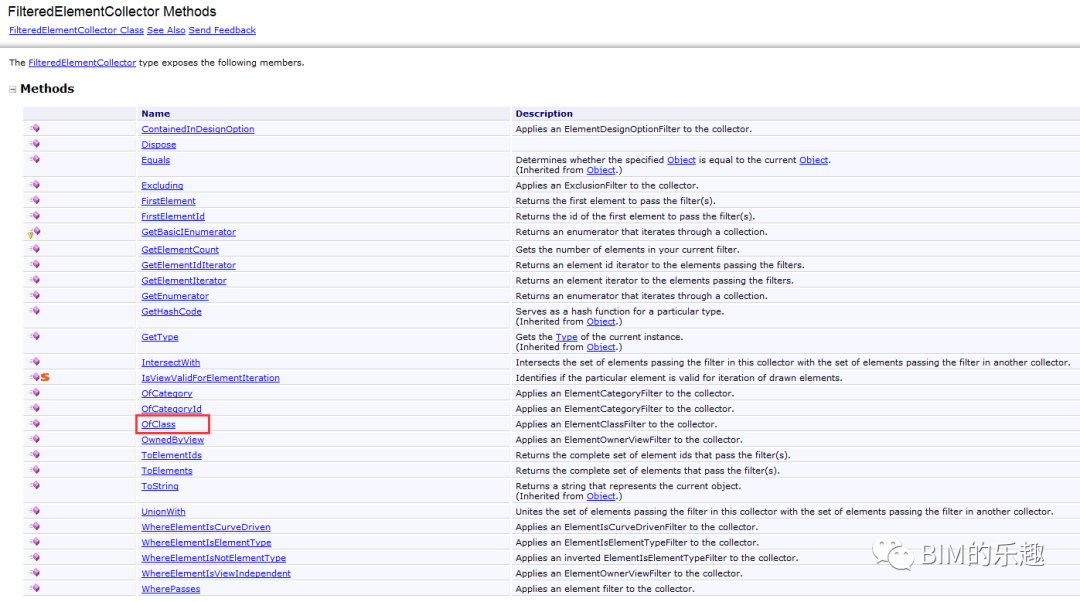
Task: Click the Name column header
Action: (x=156, y=114)
